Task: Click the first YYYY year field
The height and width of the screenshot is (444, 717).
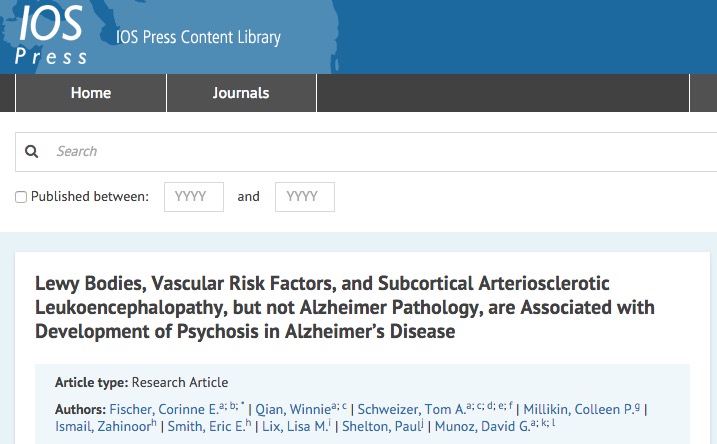Action: (194, 197)
